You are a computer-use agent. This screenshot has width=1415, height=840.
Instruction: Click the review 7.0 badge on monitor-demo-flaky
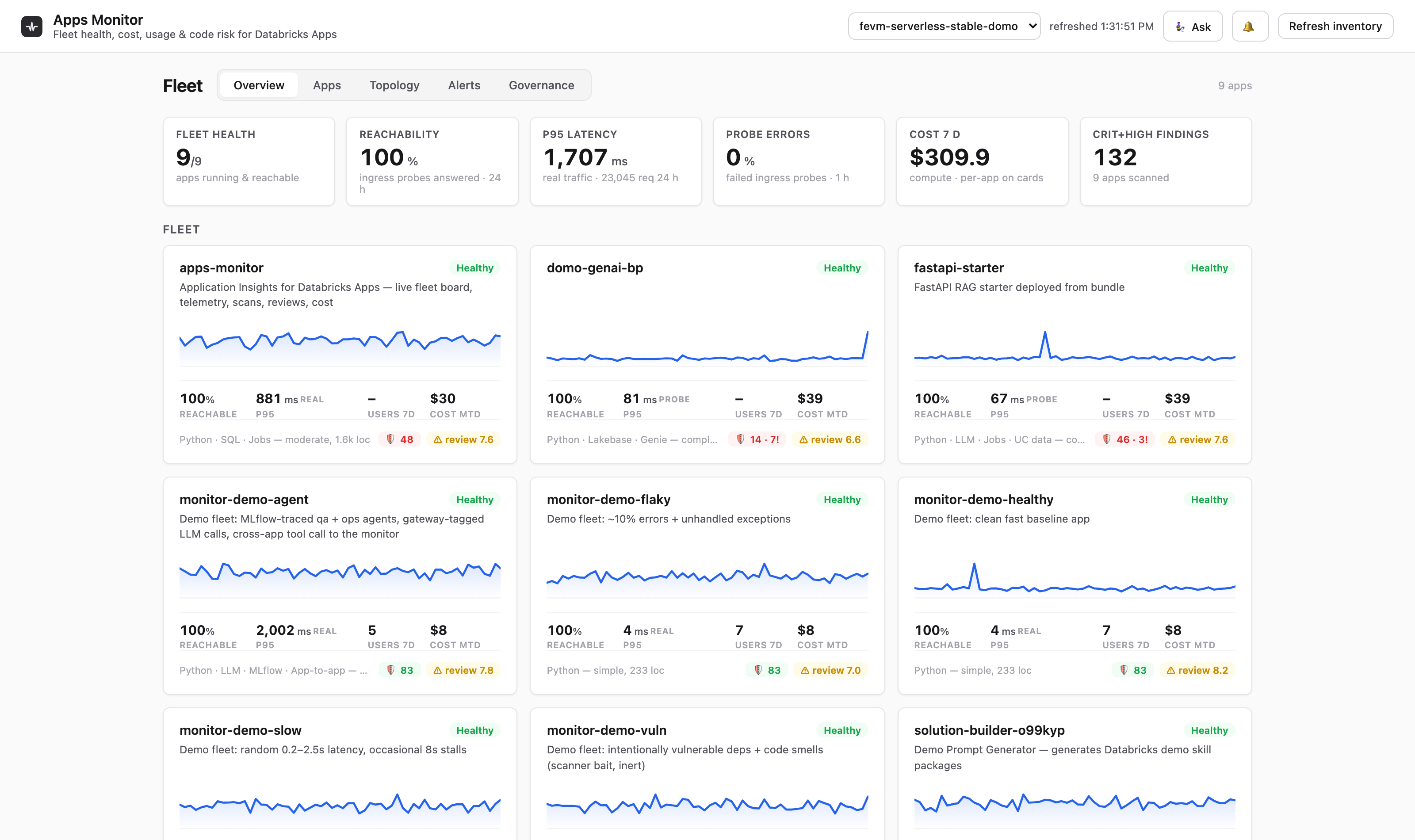(830, 670)
